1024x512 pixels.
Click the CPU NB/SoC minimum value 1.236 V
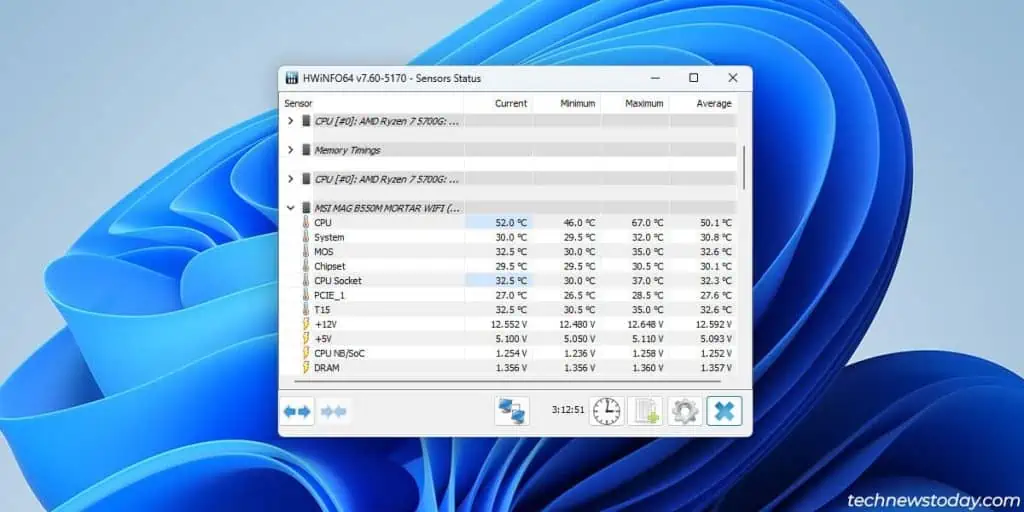click(578, 353)
